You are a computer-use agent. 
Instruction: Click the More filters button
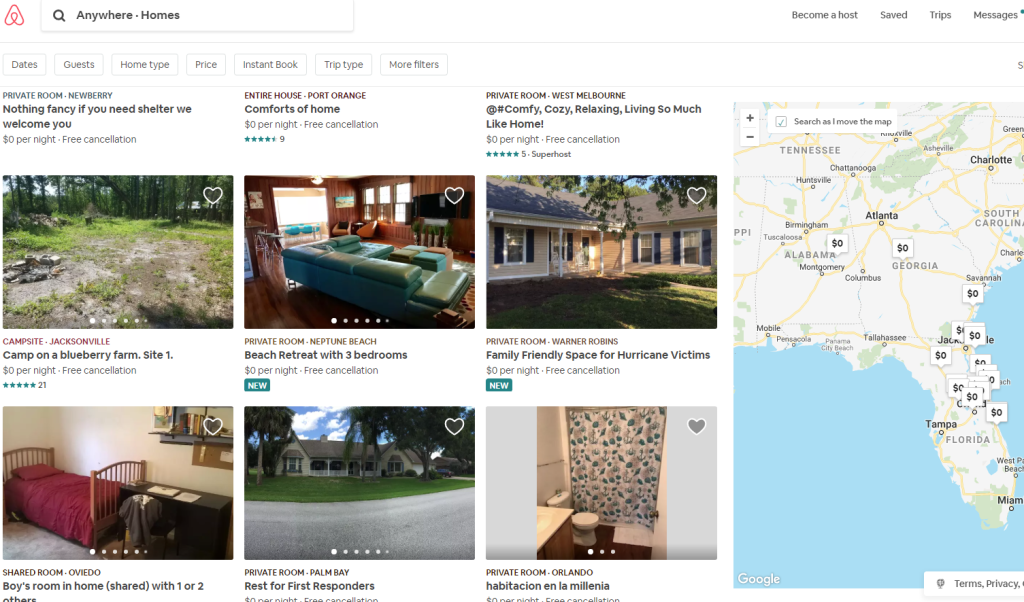[414, 65]
